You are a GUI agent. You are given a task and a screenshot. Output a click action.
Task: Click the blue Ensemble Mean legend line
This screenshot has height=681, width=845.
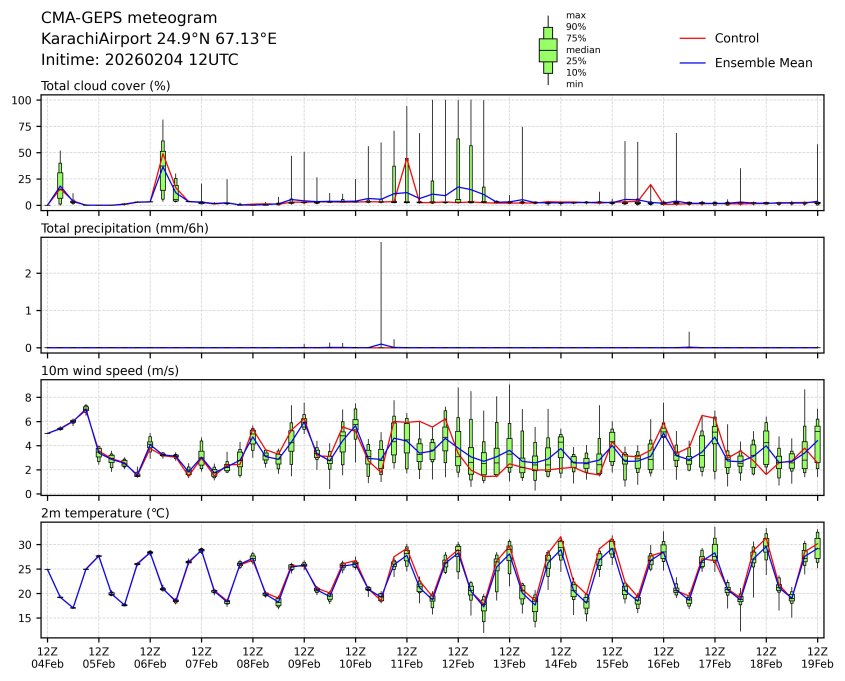[693, 62]
